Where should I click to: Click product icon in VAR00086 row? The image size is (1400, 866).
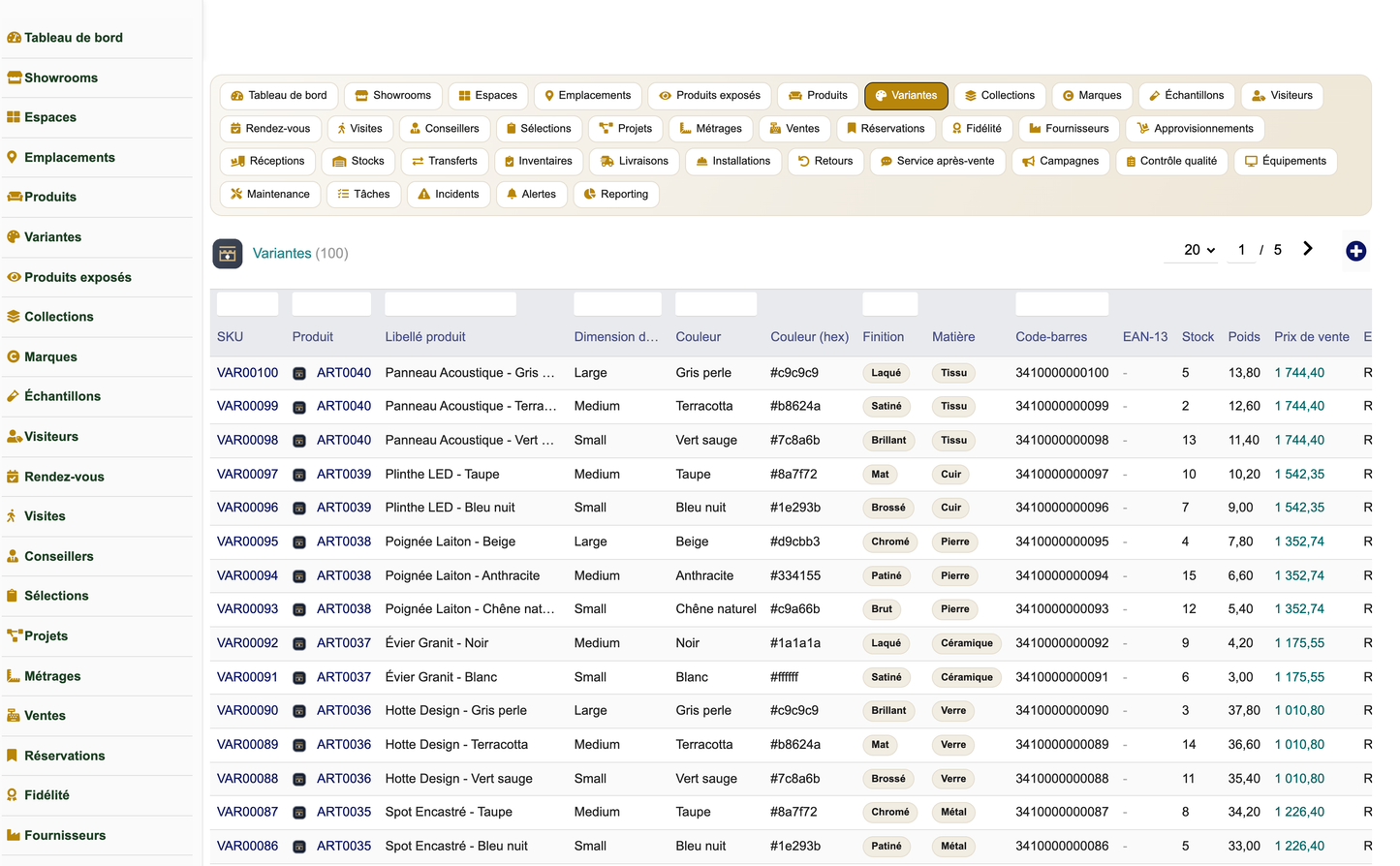click(299, 847)
